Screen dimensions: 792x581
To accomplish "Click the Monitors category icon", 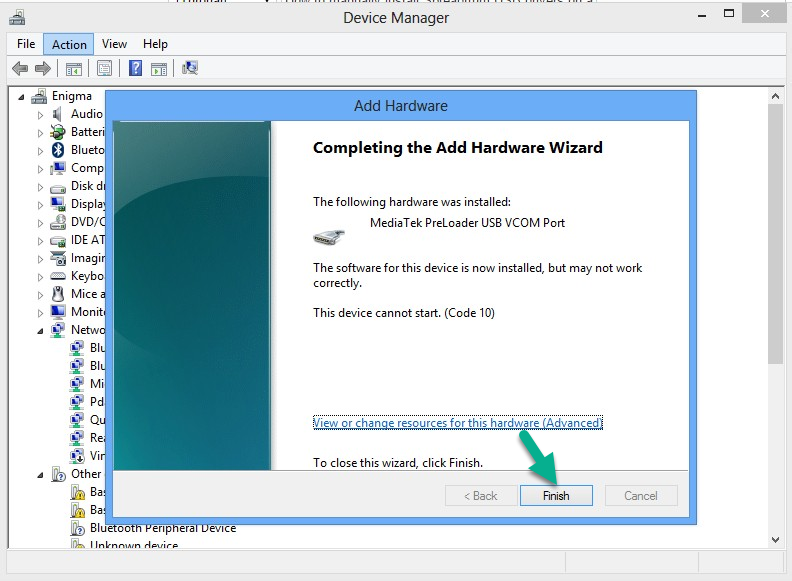I will [58, 312].
